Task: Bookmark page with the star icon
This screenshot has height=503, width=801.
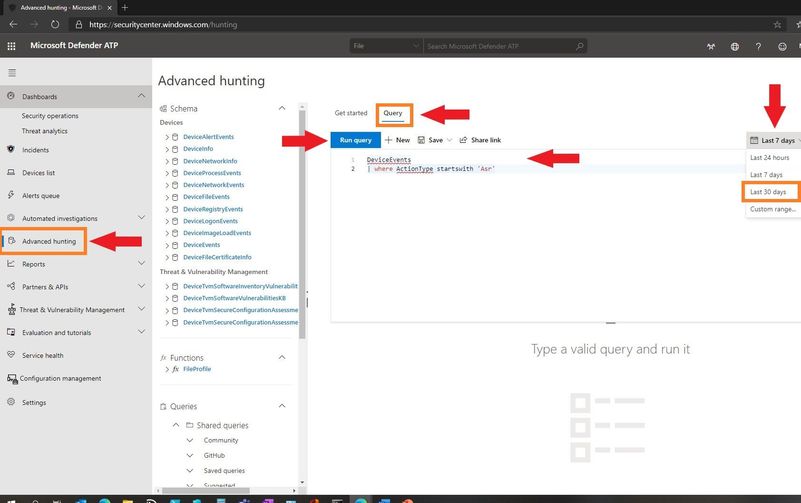Action: [x=777, y=25]
